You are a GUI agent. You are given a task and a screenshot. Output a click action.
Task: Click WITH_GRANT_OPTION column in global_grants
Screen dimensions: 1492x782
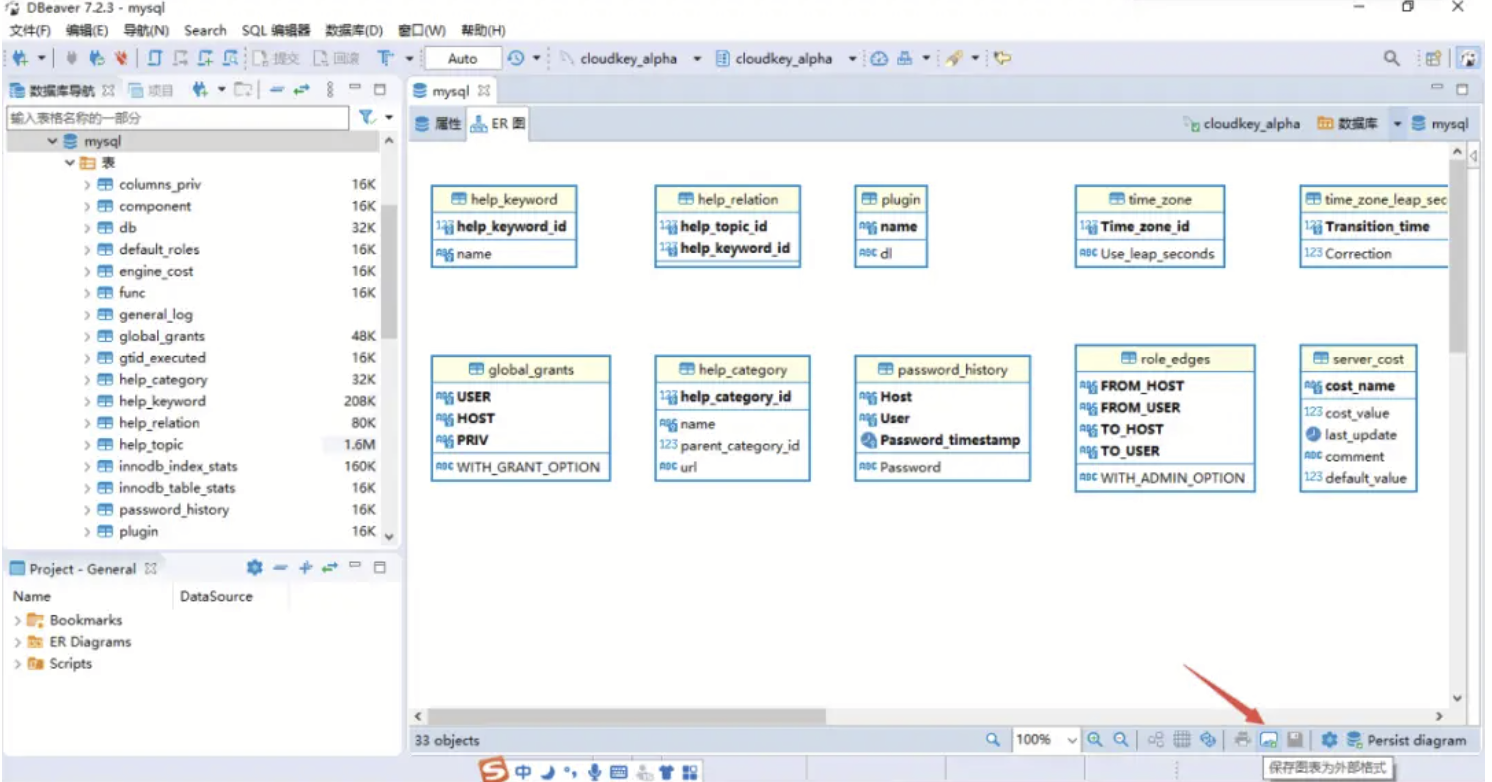pyautogui.click(x=528, y=467)
